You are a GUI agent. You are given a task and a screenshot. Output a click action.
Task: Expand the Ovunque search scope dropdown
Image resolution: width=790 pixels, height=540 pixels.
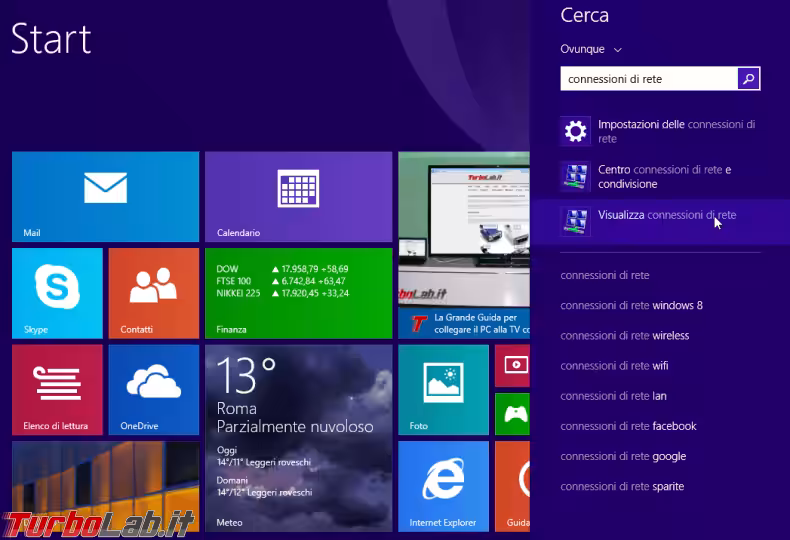591,49
